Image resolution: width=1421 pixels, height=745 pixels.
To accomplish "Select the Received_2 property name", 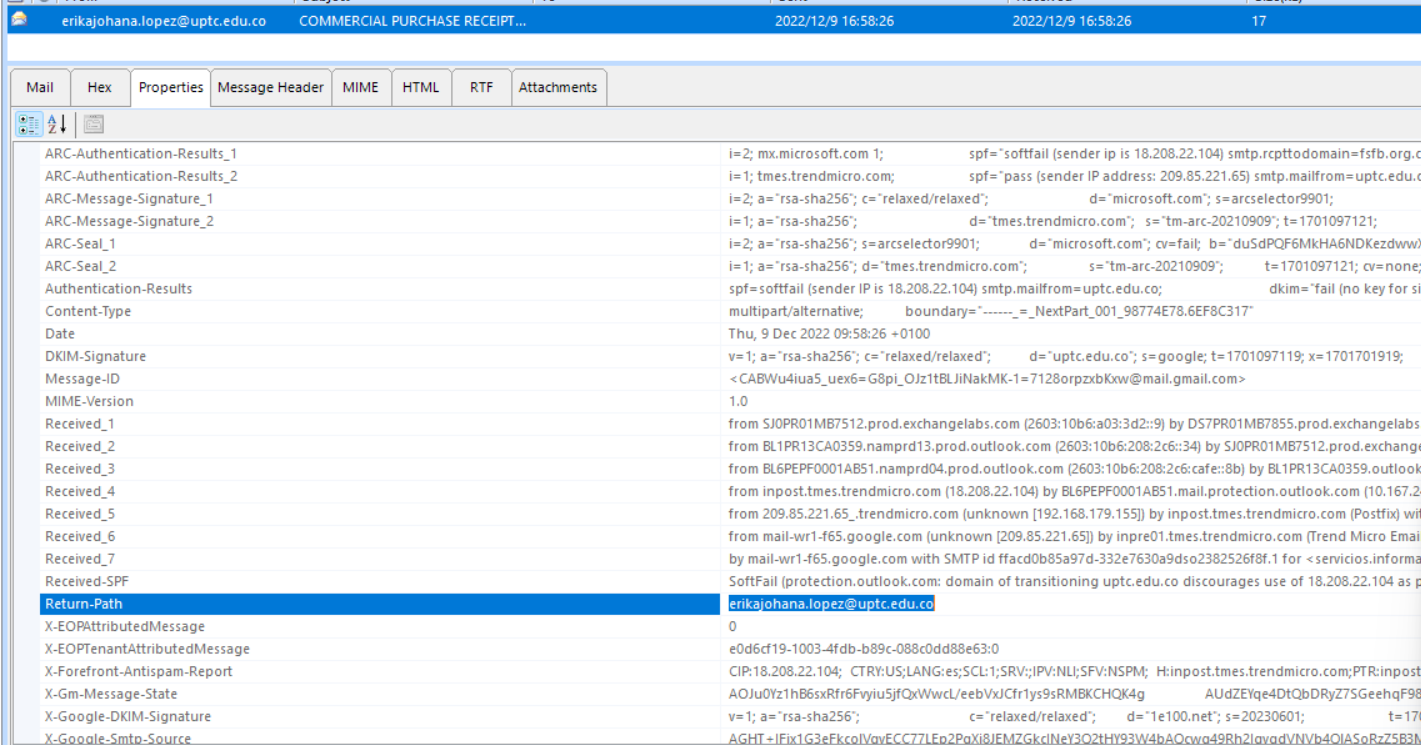I will click(80, 446).
